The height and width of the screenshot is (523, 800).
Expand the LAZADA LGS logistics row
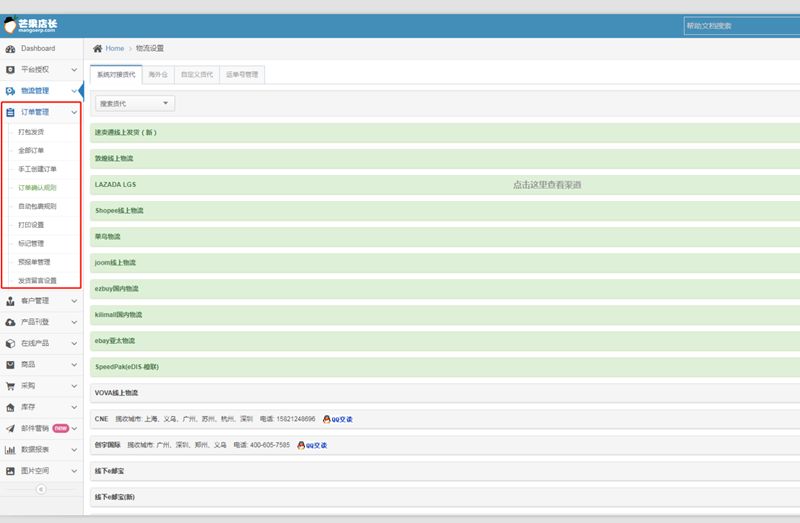(445, 185)
